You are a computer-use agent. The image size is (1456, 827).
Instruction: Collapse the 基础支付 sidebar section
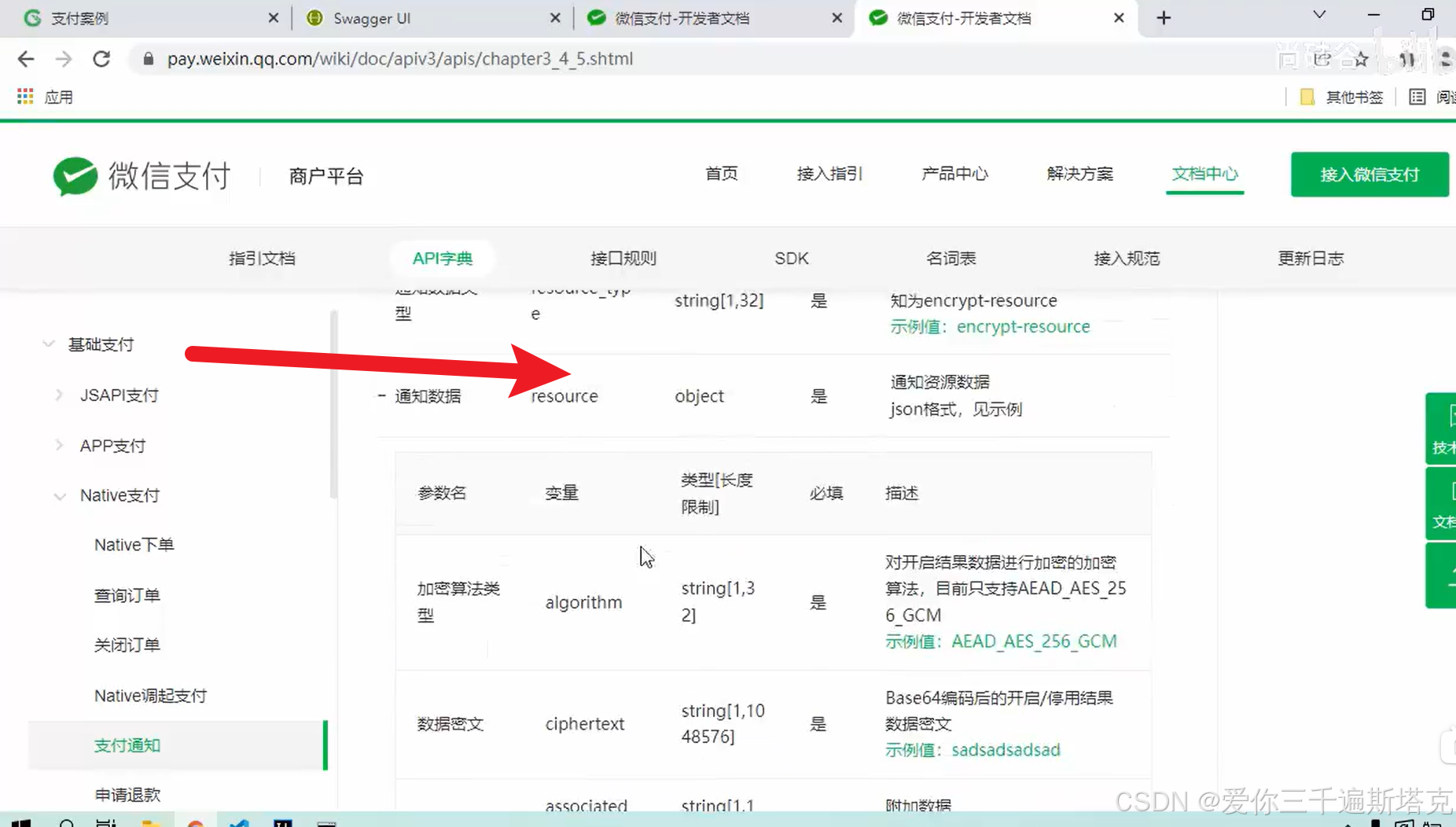[49, 344]
